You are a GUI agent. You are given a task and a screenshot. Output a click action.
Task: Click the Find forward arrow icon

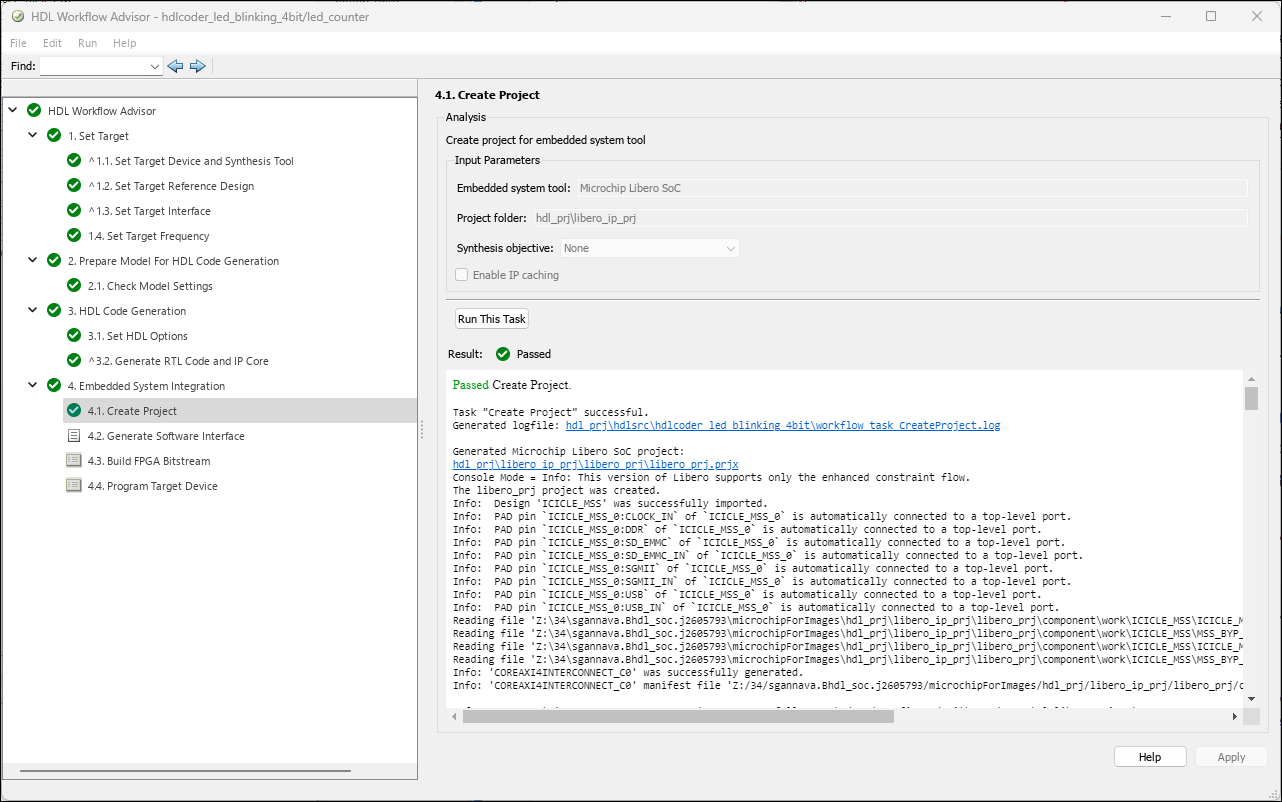coord(197,66)
